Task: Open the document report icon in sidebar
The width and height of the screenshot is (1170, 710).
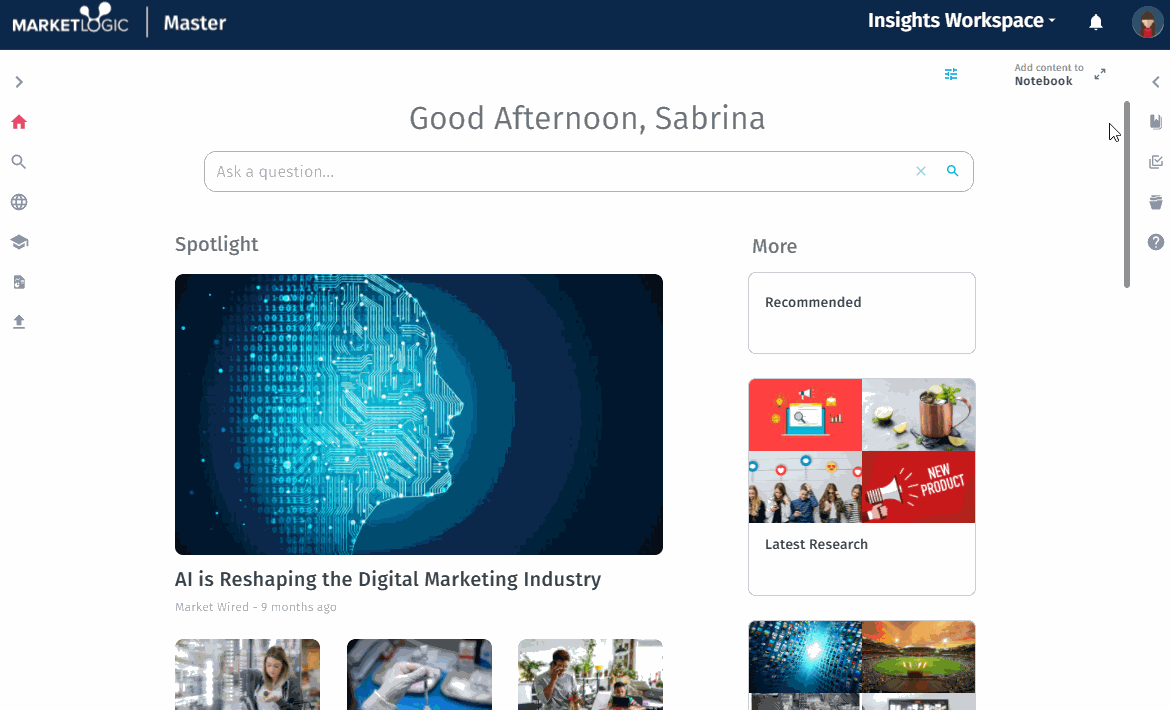Action: point(19,282)
